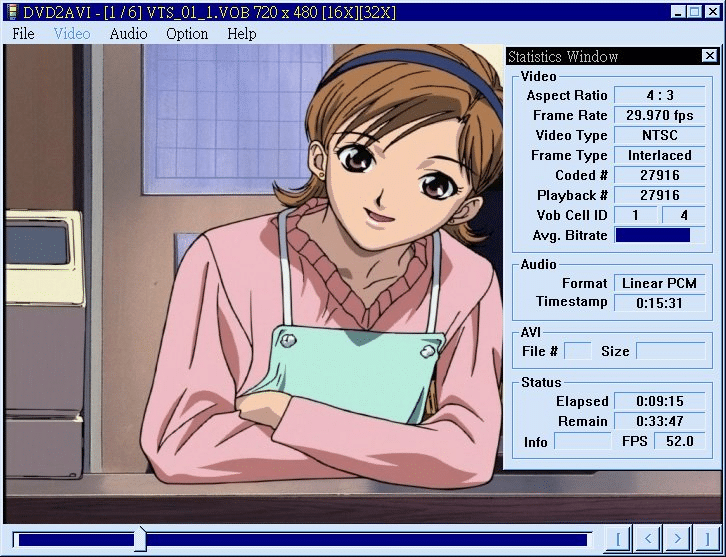This screenshot has height=557, width=726.
Task: Click the Elapsed value 0:09:15
Action: click(660, 401)
